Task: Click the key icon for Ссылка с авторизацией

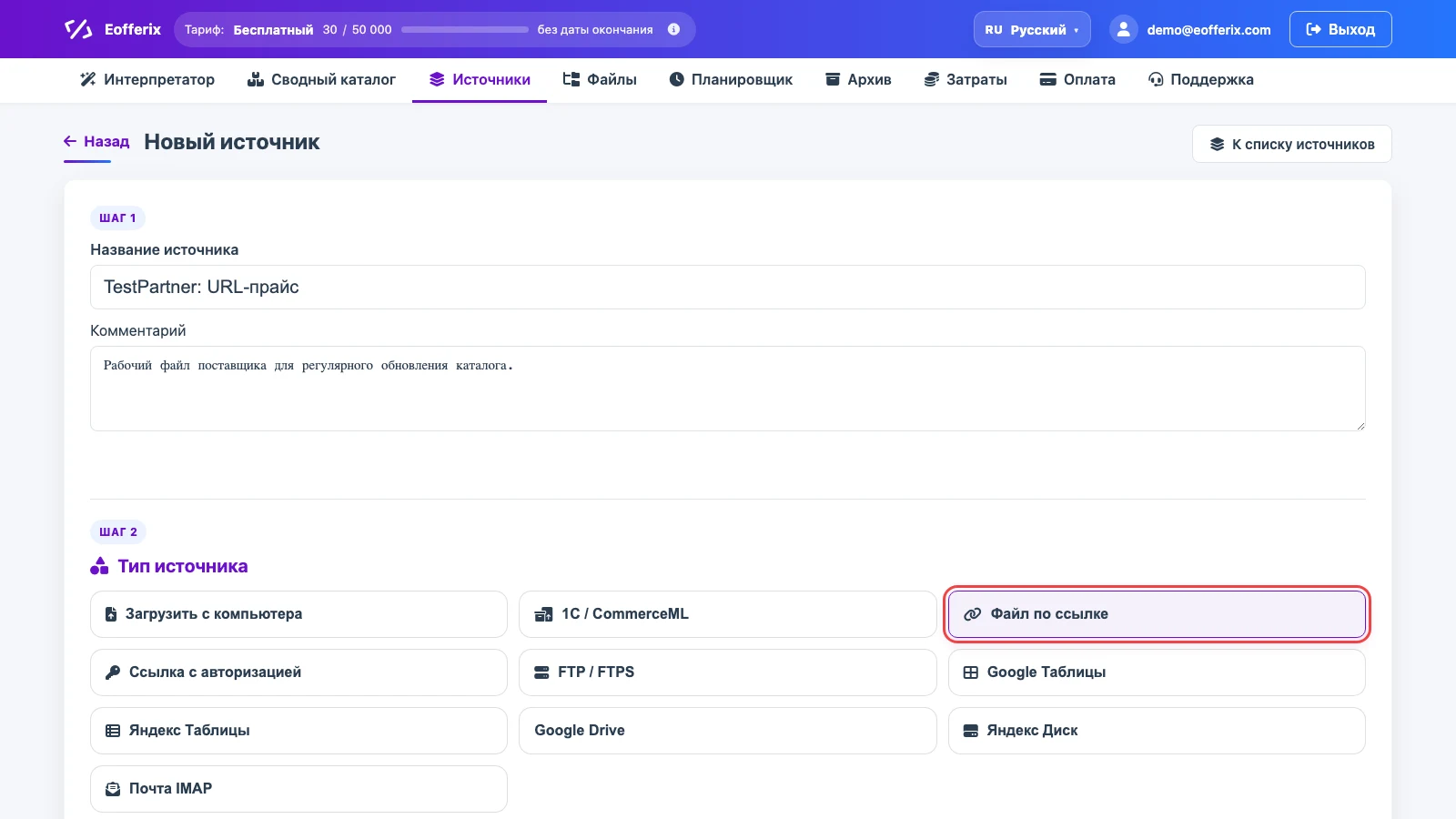Action: (x=113, y=672)
